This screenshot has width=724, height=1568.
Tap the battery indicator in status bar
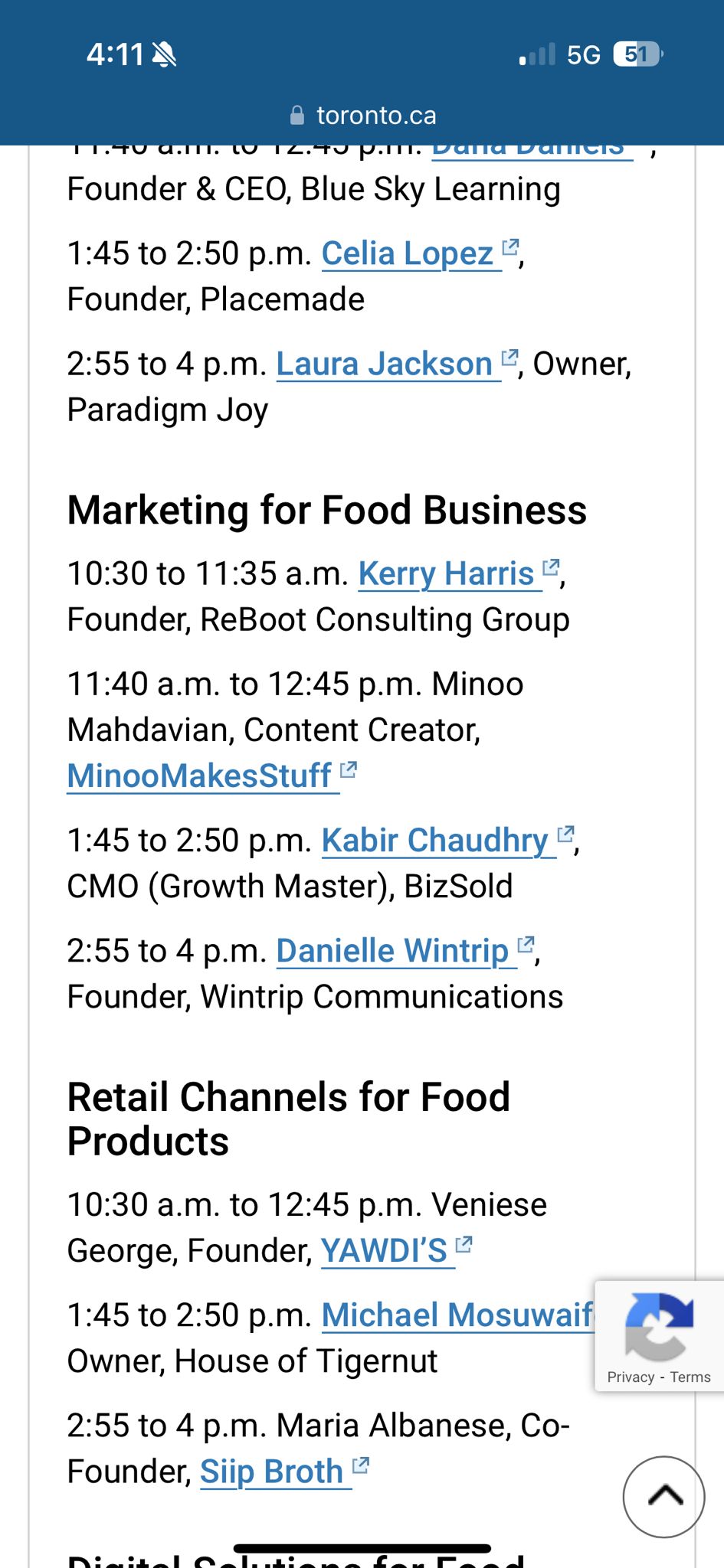point(637,54)
